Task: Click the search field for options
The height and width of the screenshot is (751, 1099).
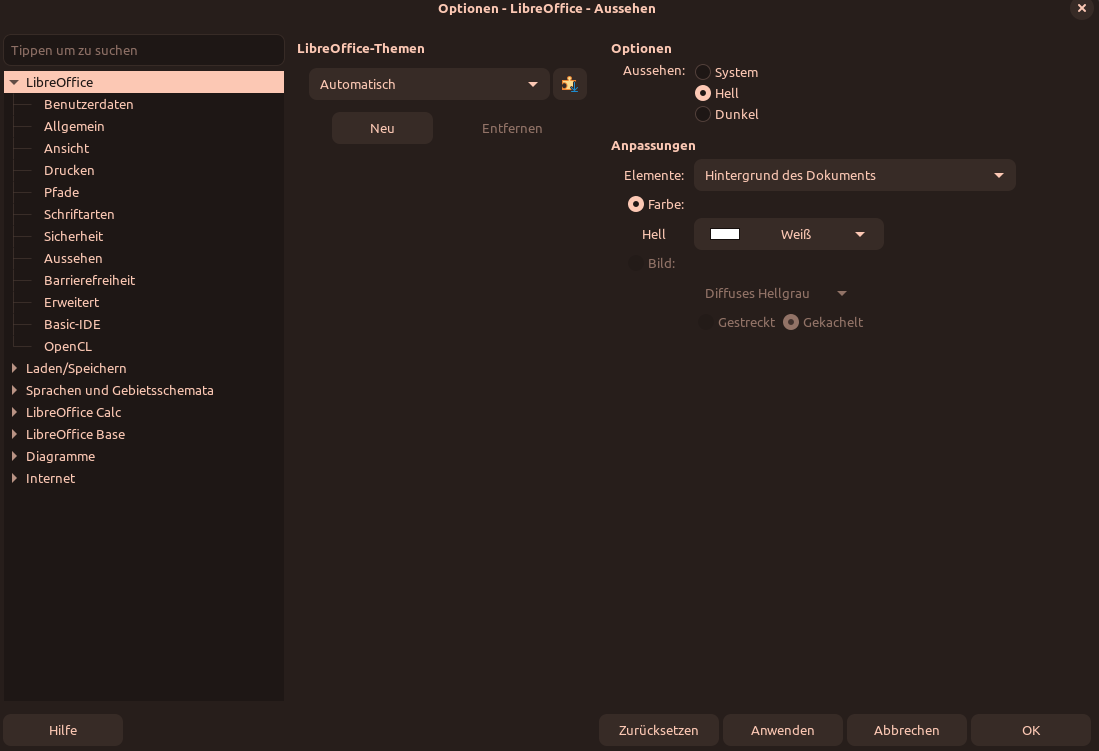Action: [144, 50]
